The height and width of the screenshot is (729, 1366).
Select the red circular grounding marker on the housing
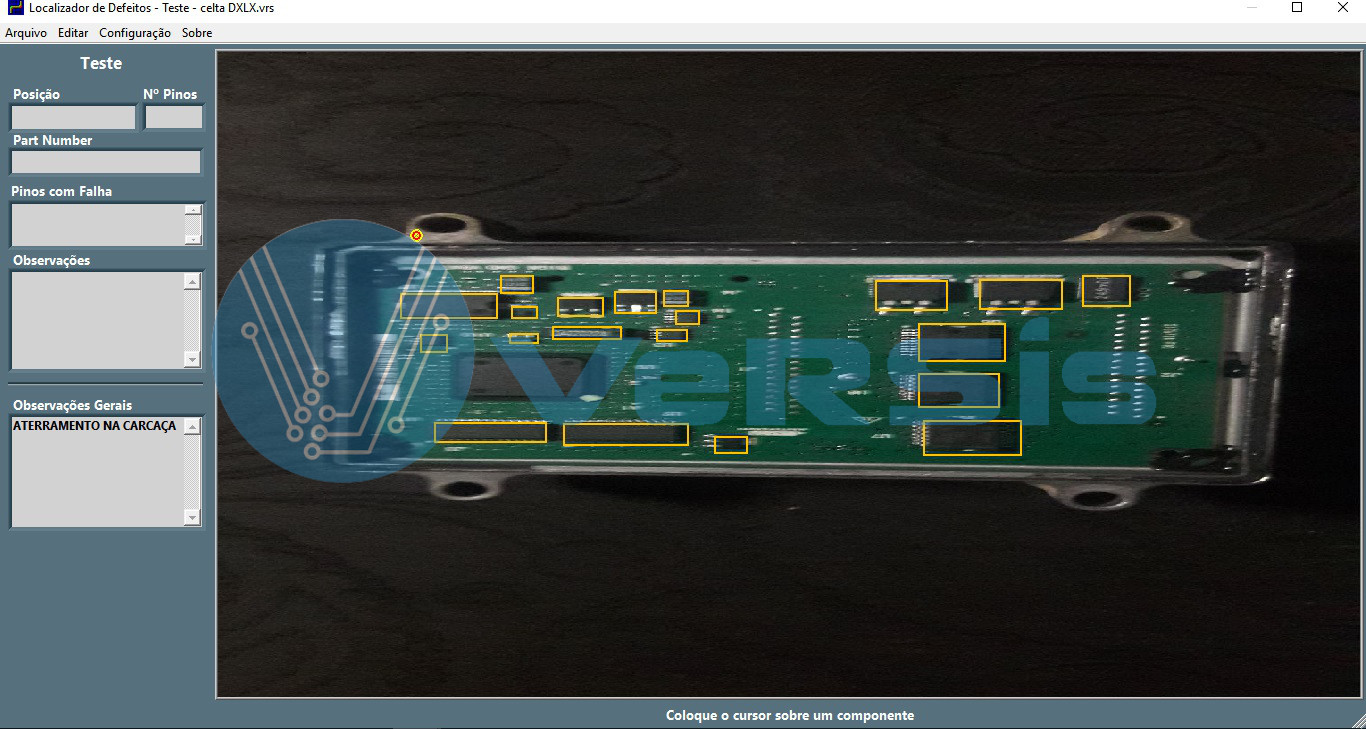(x=417, y=236)
